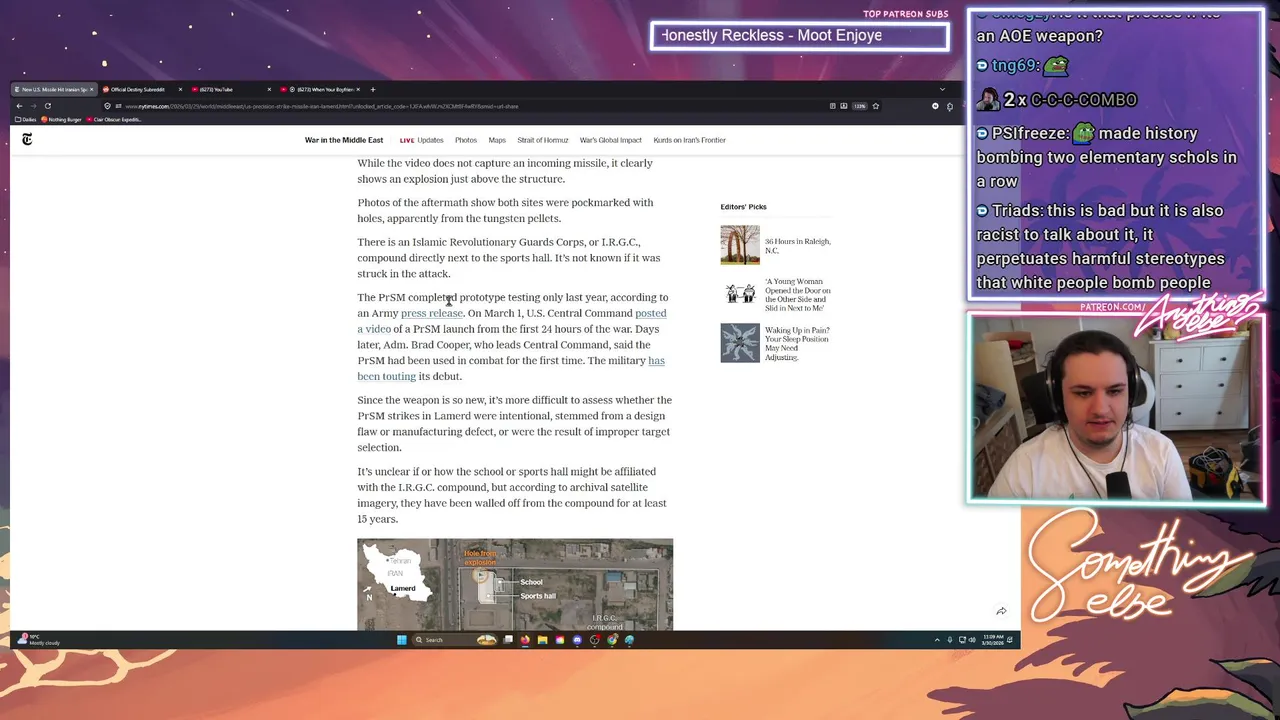Image resolution: width=1280 pixels, height=720 pixels.
Task: Expand the browser tab list chevron
Action: tap(942, 89)
